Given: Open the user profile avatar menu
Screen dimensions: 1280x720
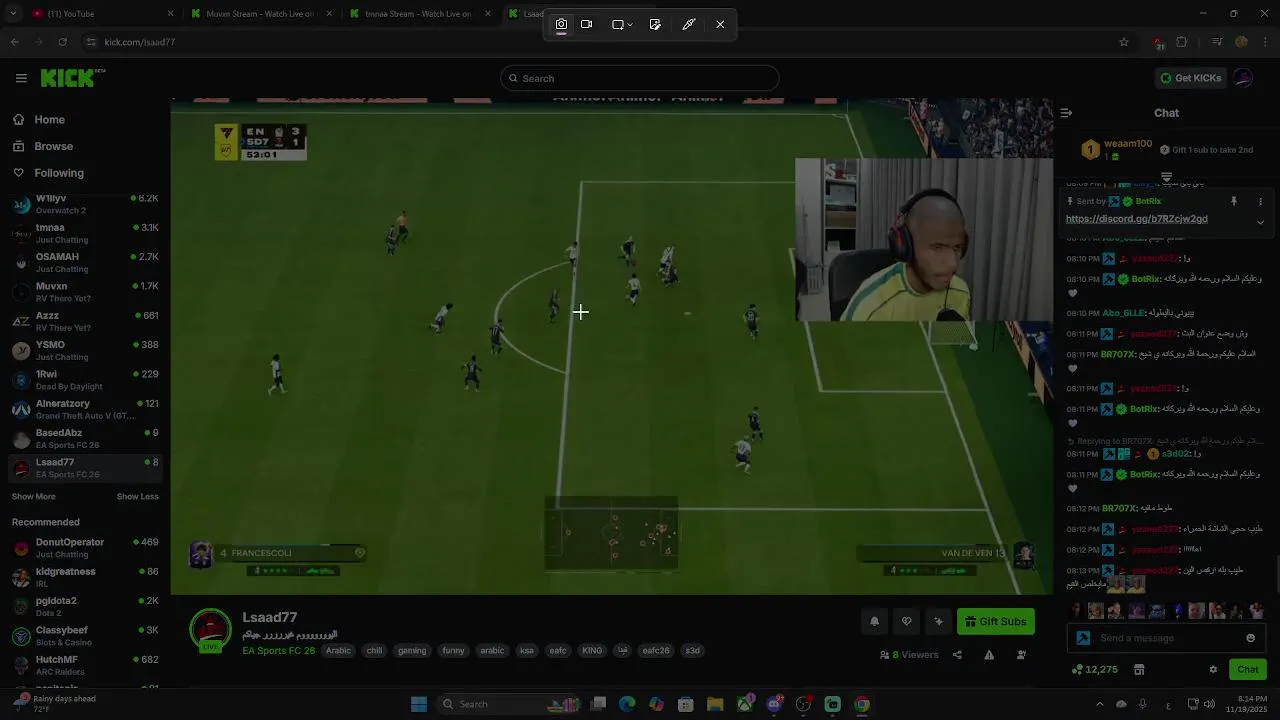Looking at the screenshot, I should coord(1243,78).
